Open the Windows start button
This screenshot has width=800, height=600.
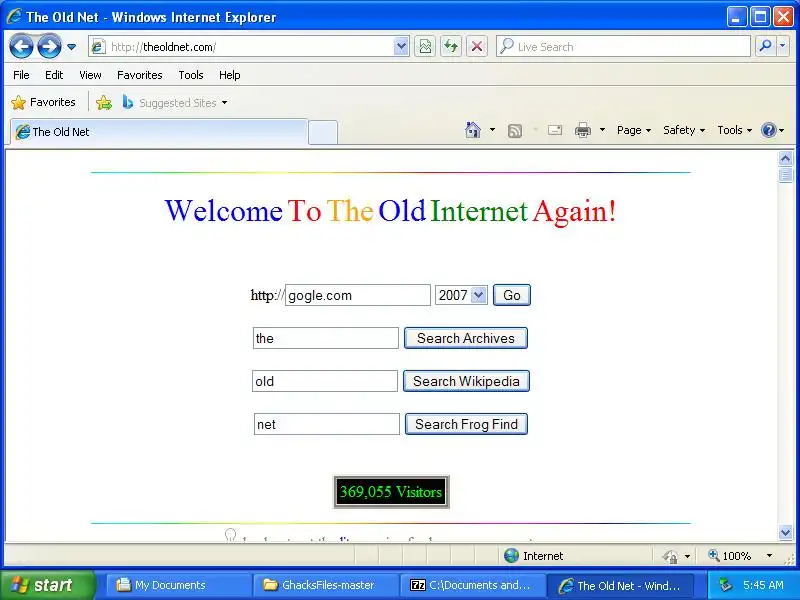coord(48,585)
